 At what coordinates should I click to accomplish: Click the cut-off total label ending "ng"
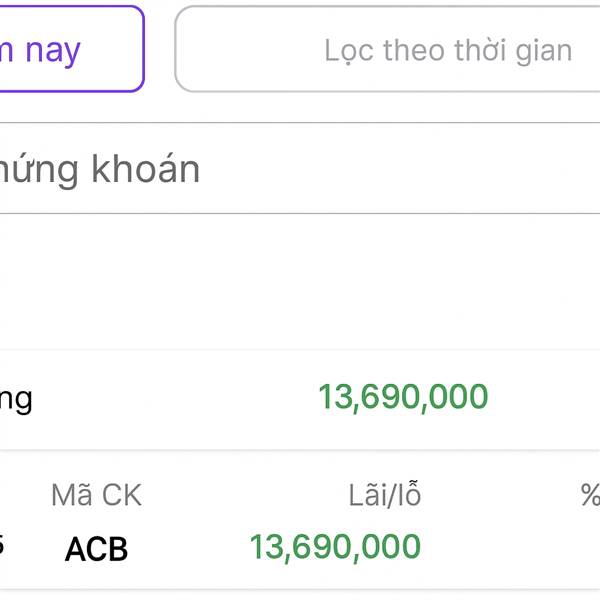point(17,399)
